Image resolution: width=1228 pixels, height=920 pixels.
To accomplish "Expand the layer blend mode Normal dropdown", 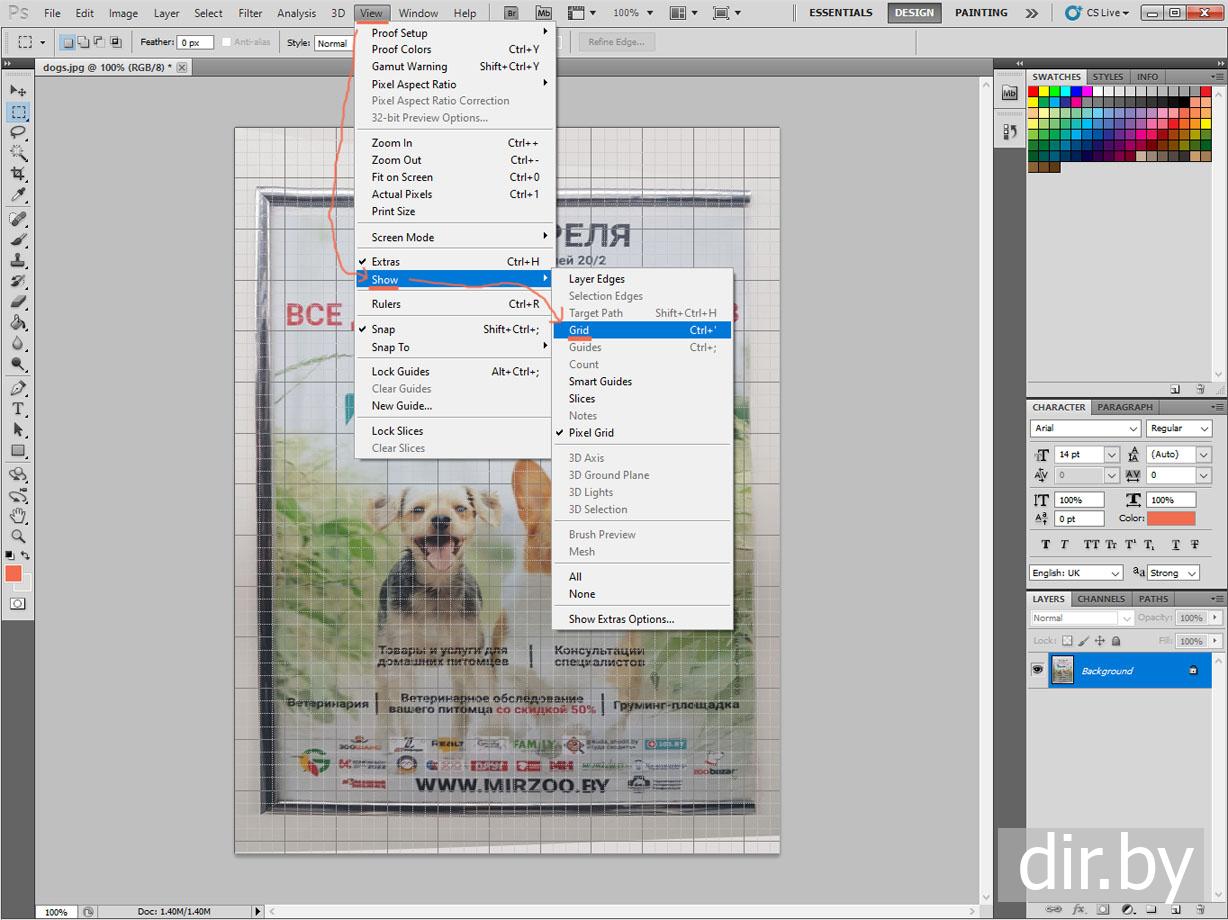I will (1082, 618).
